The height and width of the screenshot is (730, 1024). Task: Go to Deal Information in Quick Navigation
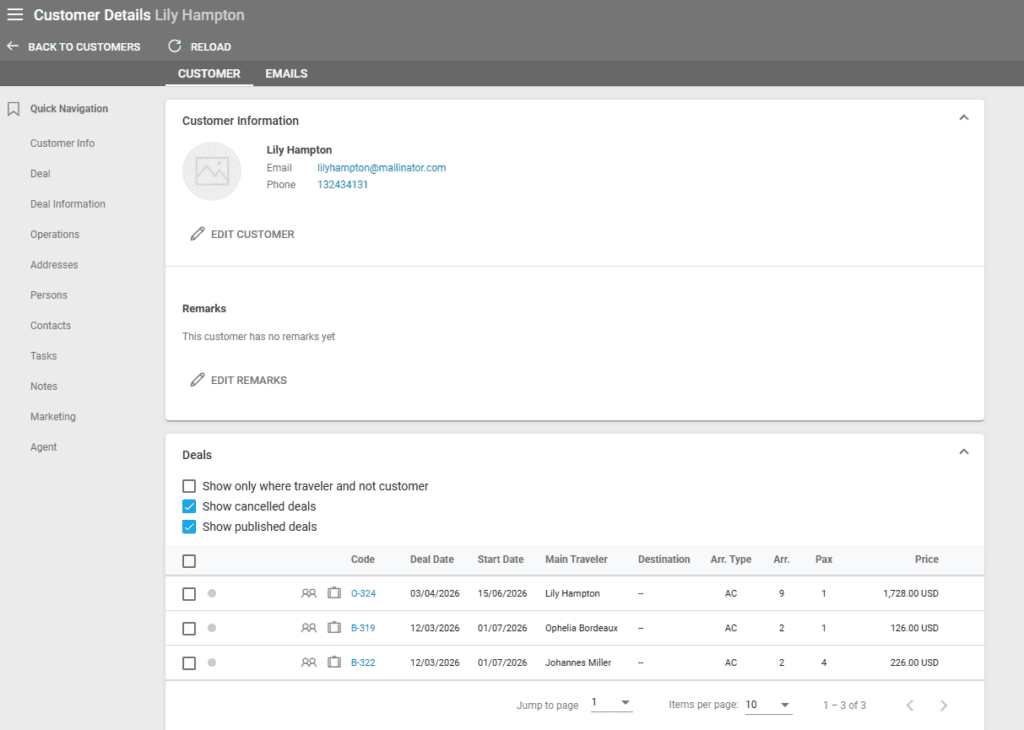click(x=68, y=204)
